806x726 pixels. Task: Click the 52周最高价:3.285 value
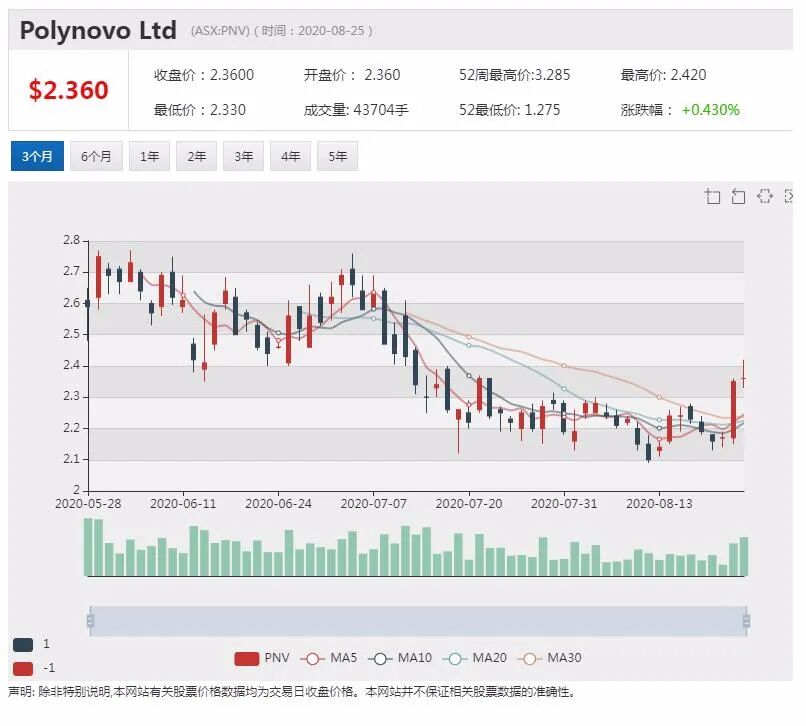pos(515,75)
